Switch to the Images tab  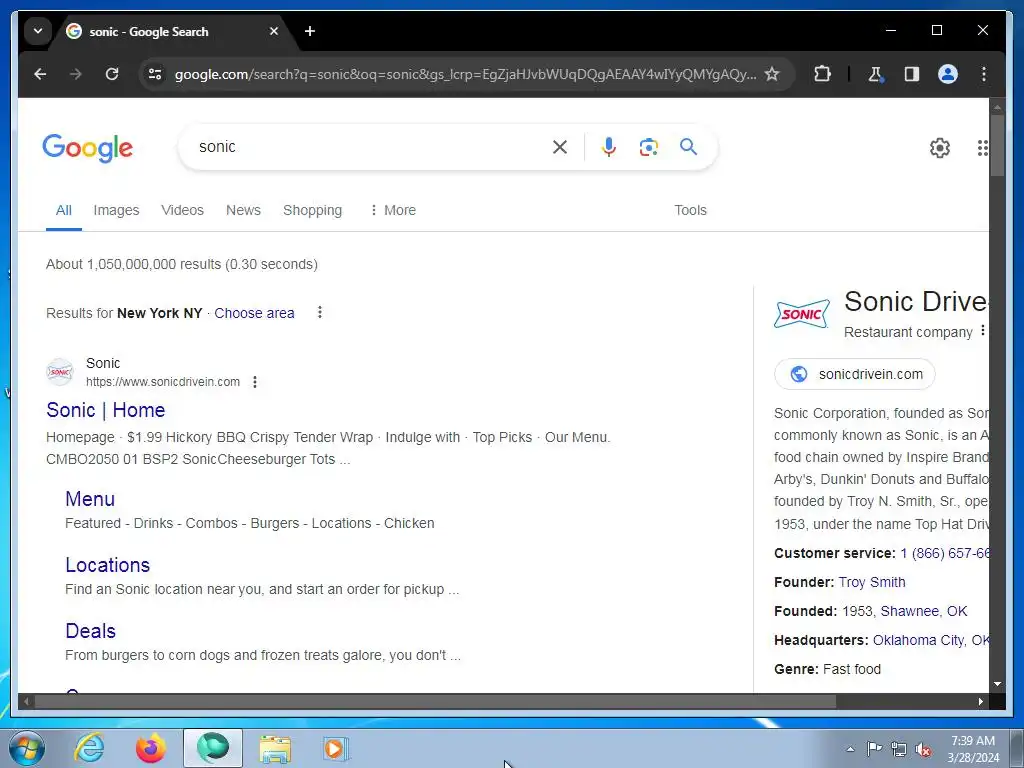(x=116, y=210)
